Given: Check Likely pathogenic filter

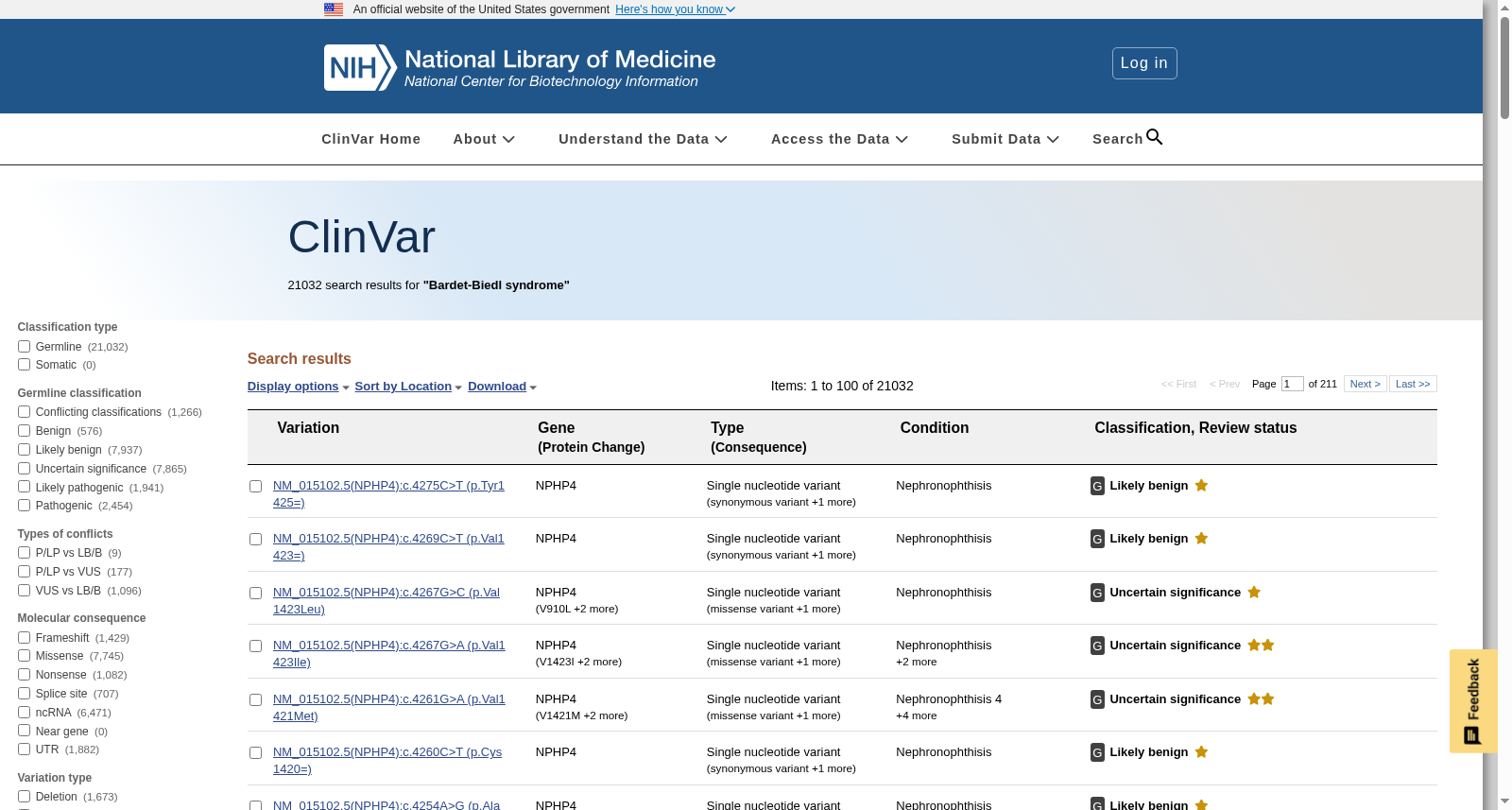Looking at the screenshot, I should 24,487.
